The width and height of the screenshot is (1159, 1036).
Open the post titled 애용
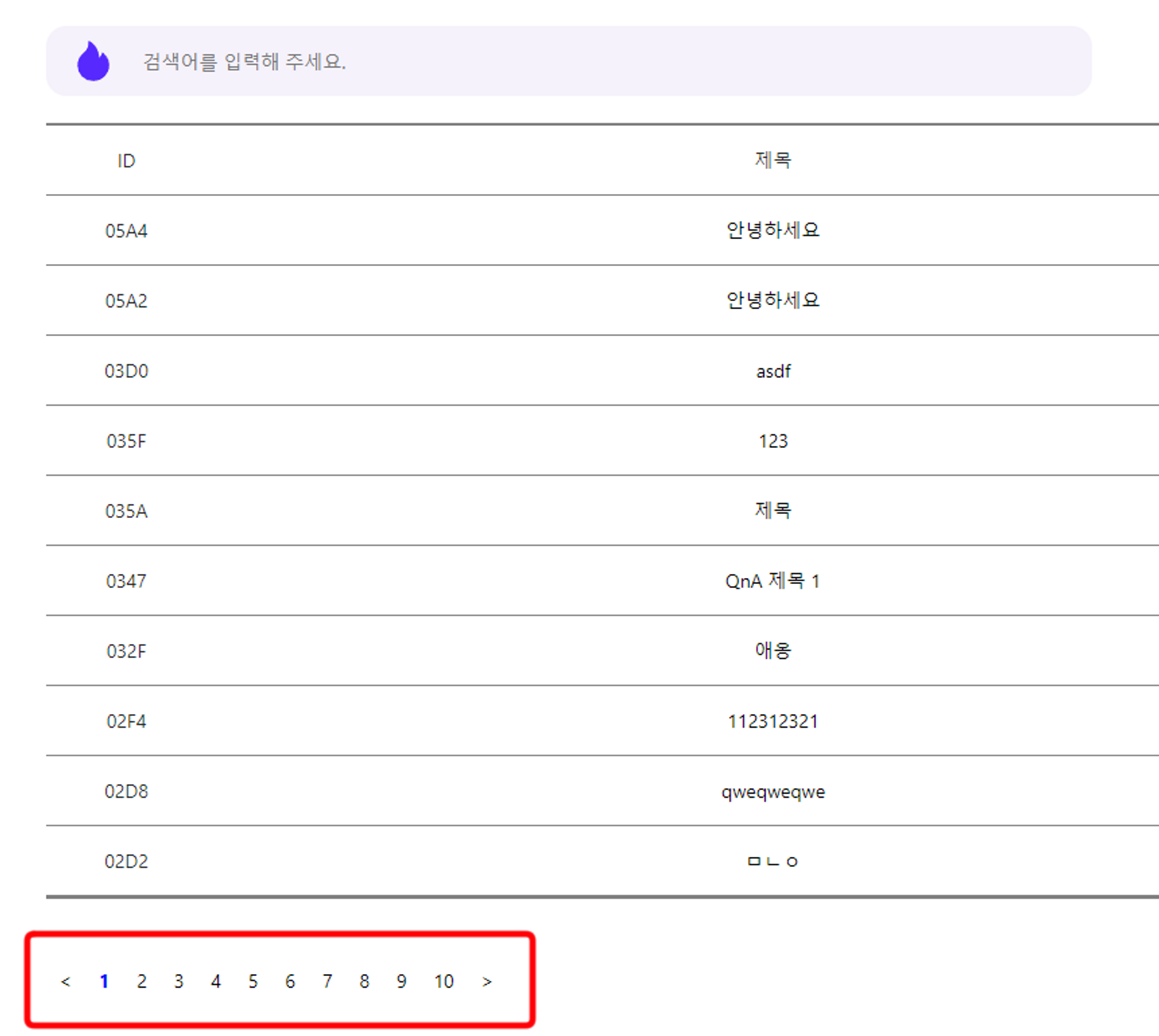[773, 651]
